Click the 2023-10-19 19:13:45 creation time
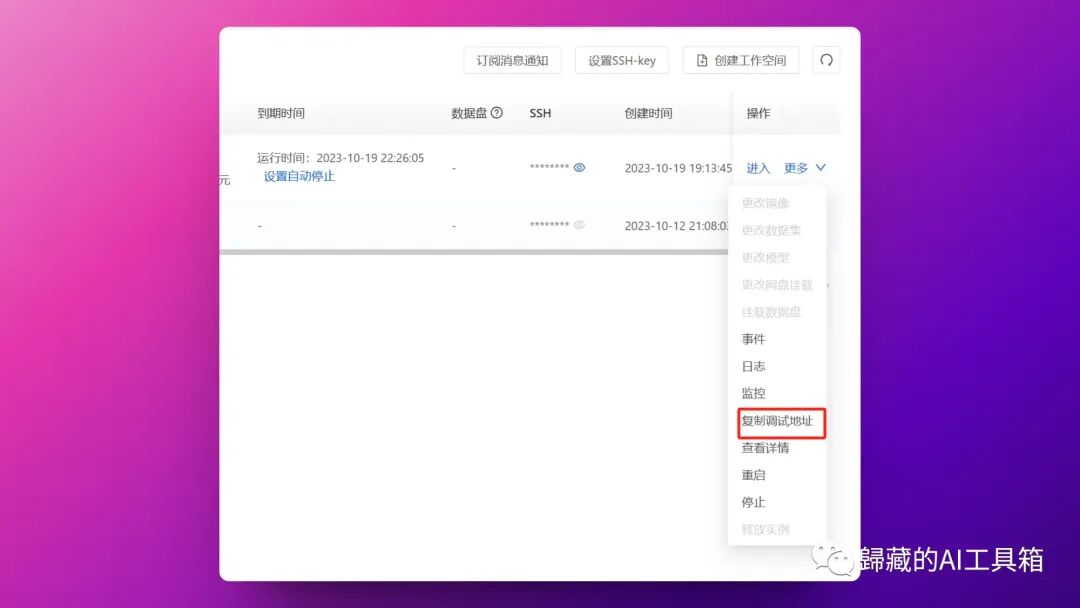The image size is (1080, 608). point(678,168)
